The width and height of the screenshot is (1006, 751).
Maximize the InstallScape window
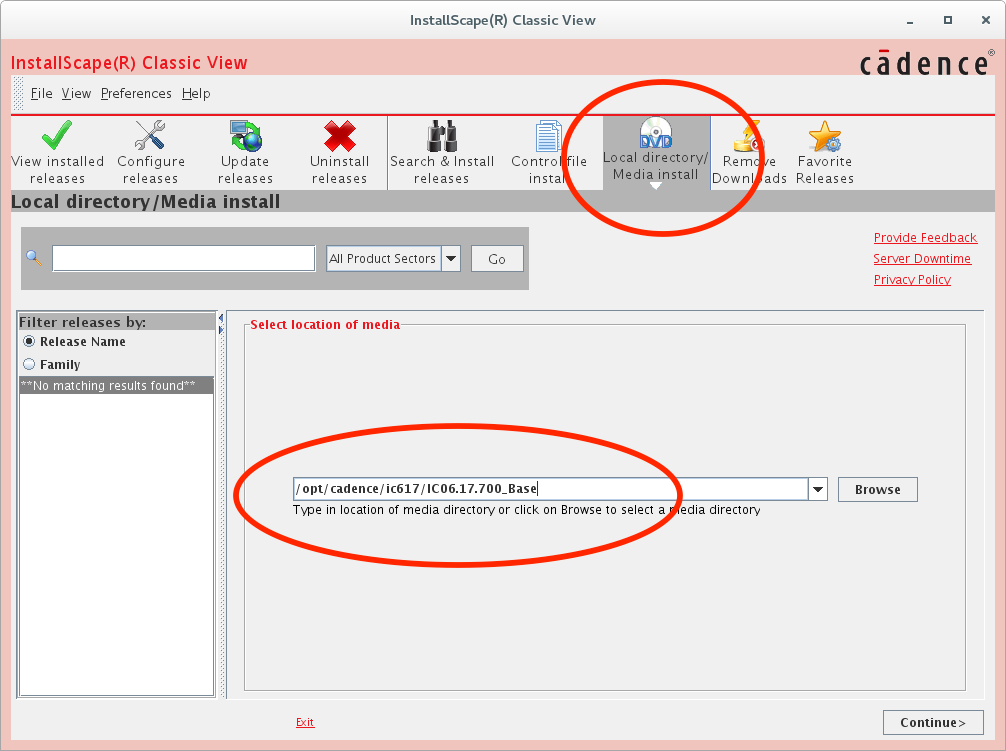click(948, 21)
